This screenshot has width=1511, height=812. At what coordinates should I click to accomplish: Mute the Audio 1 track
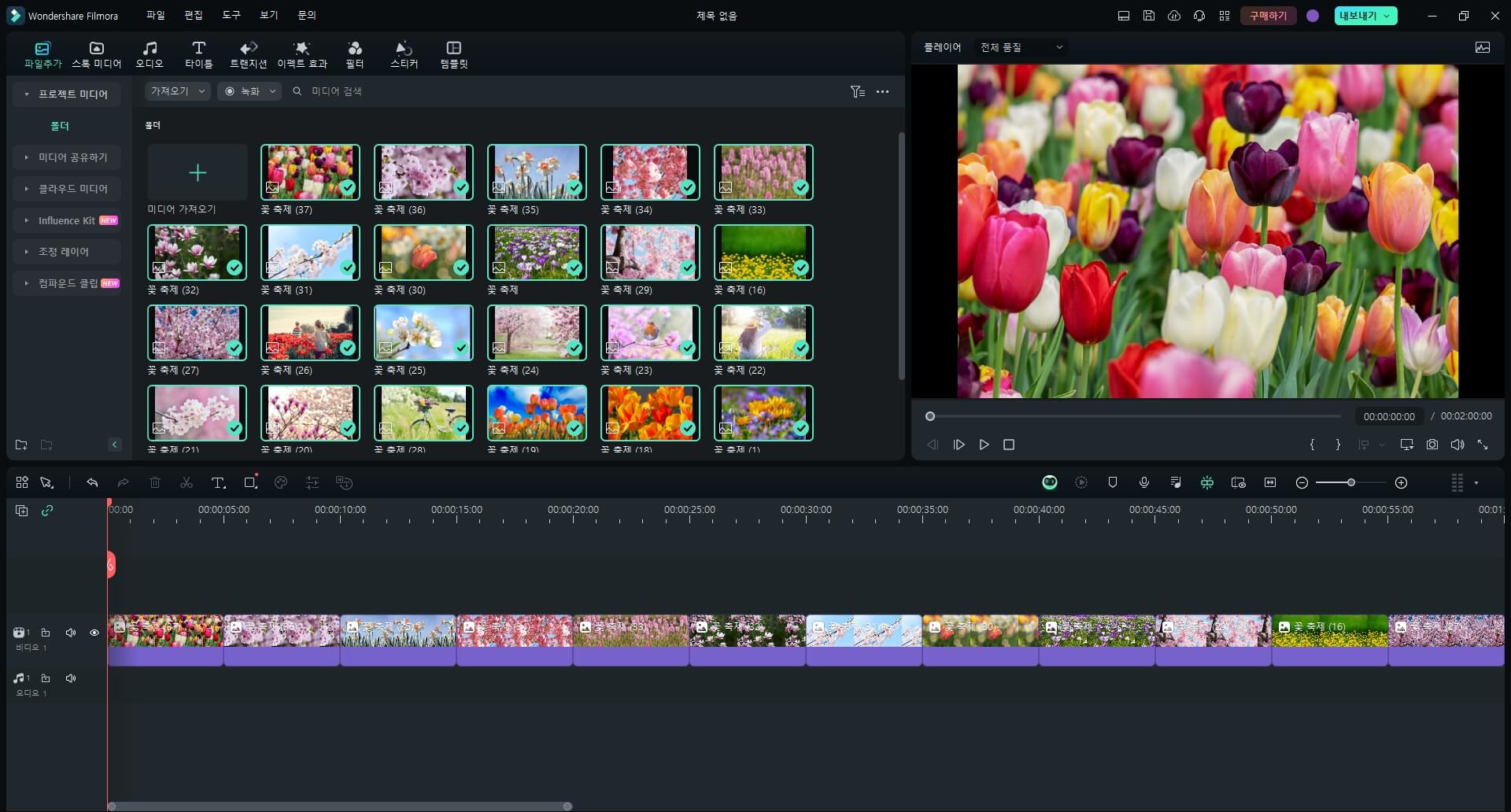(x=71, y=677)
